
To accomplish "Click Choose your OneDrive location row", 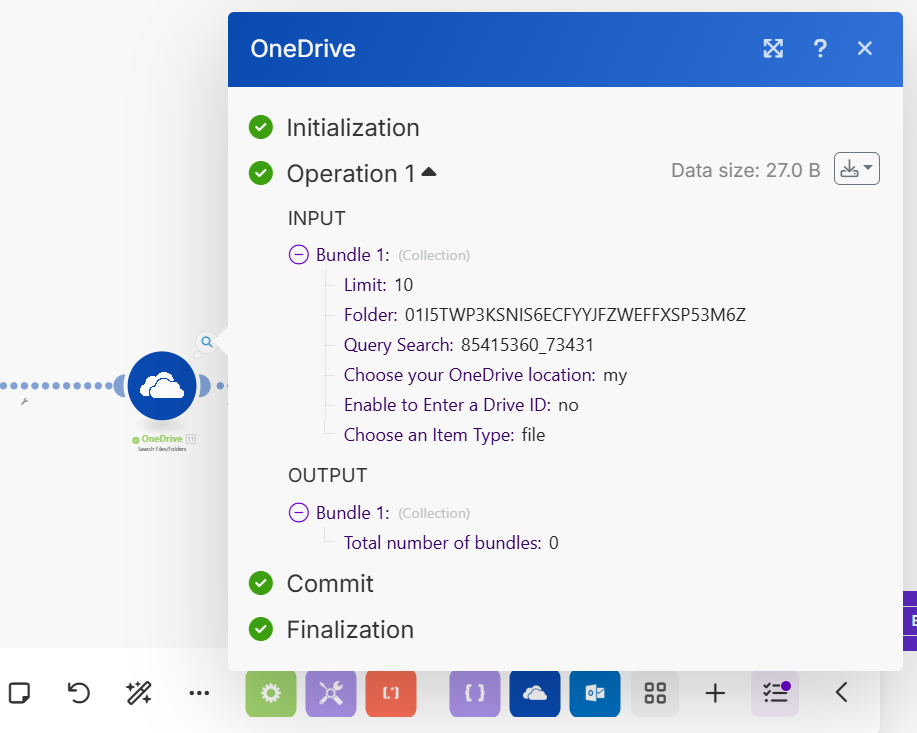I will (x=485, y=375).
